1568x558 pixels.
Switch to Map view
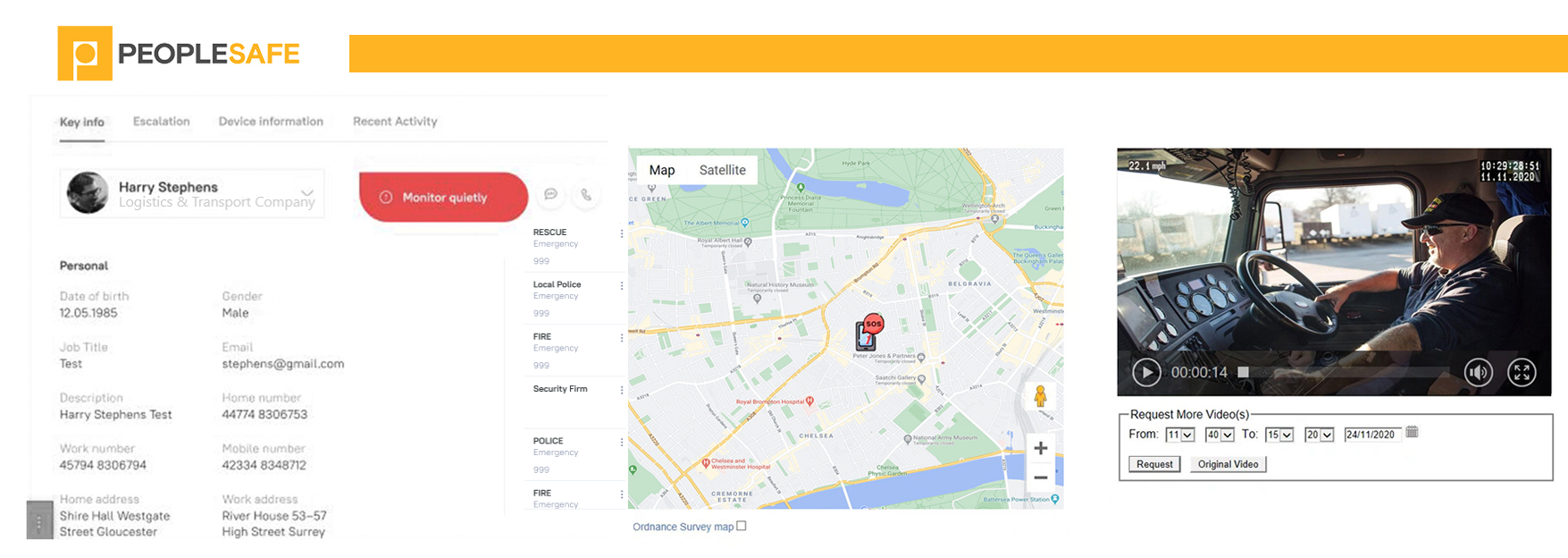tap(662, 170)
